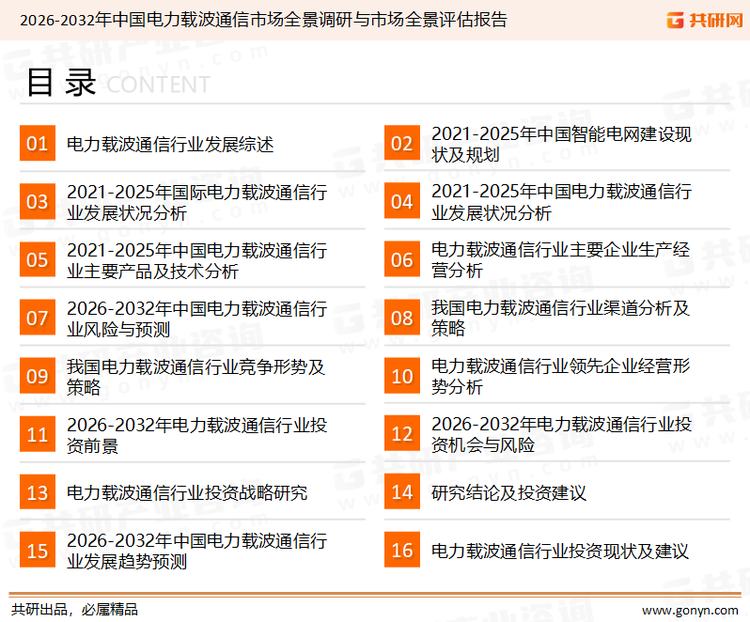Select the orange 11 chapter number box
This screenshot has width=750, height=622.
pyautogui.click(x=37, y=434)
